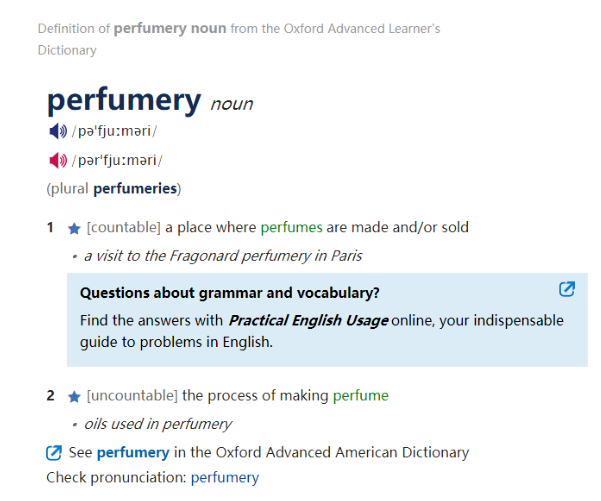The height and width of the screenshot is (501, 601).
Task: Click the example 'oils used in perfumery'
Action: (158, 423)
